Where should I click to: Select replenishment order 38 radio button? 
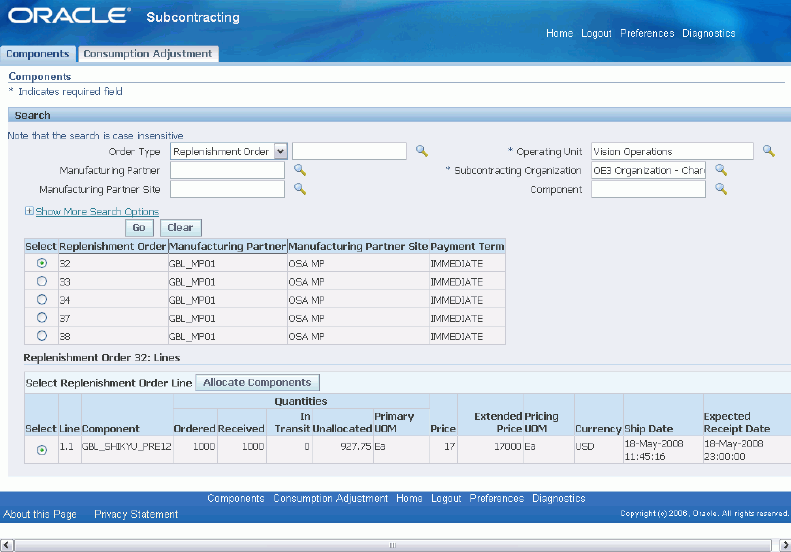[x=42, y=336]
